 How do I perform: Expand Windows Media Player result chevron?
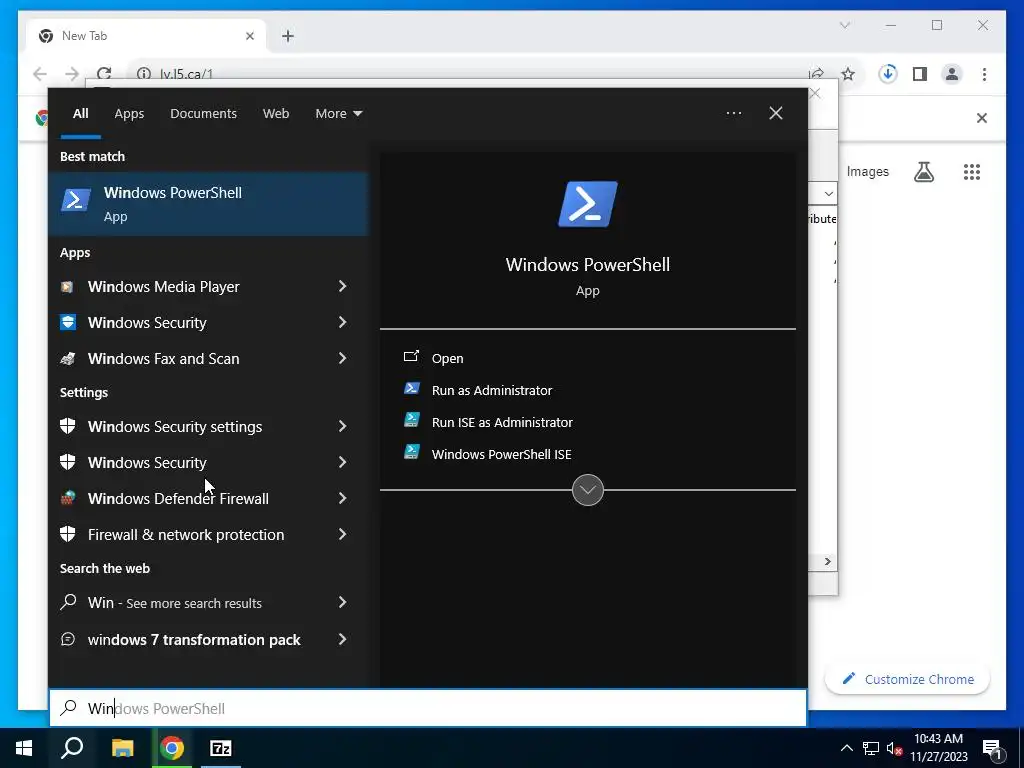[342, 286]
